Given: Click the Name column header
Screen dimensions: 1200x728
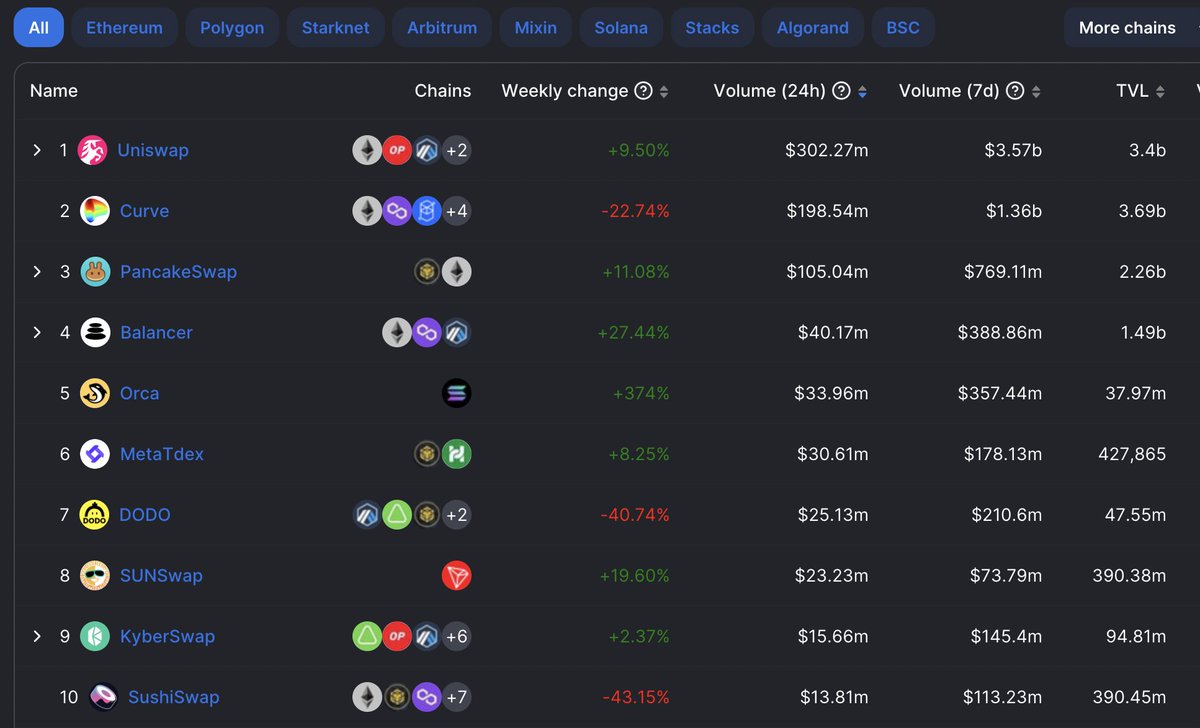Looking at the screenshot, I should point(54,91).
